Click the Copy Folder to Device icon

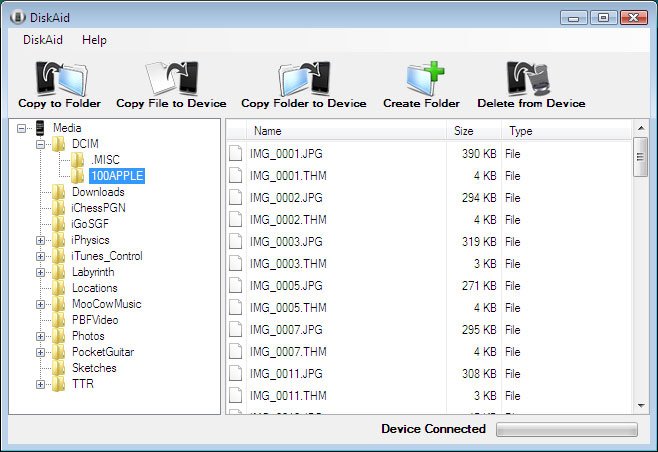[x=304, y=78]
